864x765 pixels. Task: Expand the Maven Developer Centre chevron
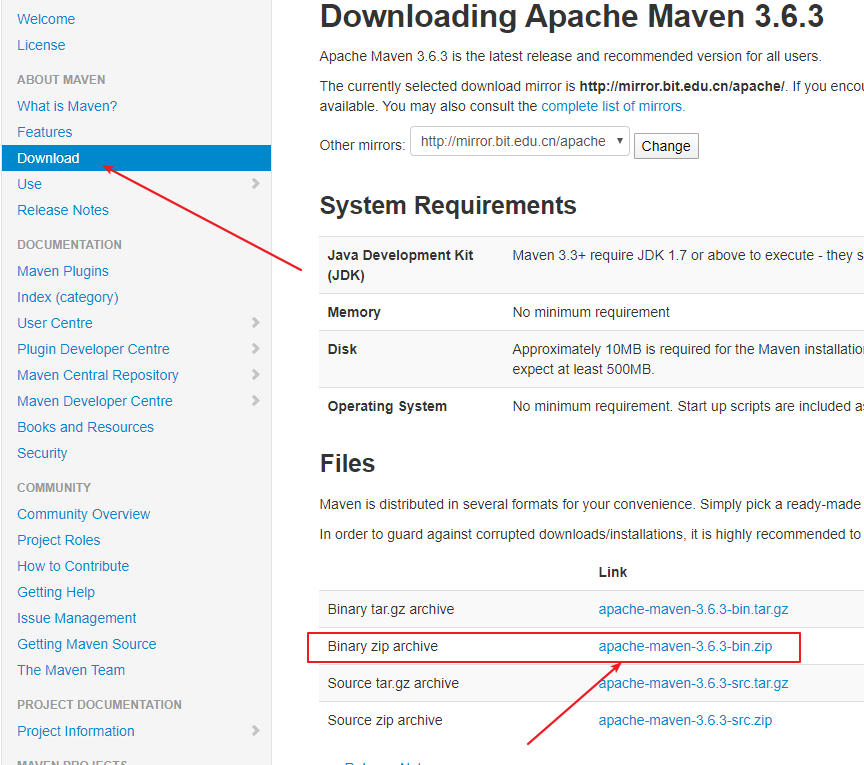[255, 401]
